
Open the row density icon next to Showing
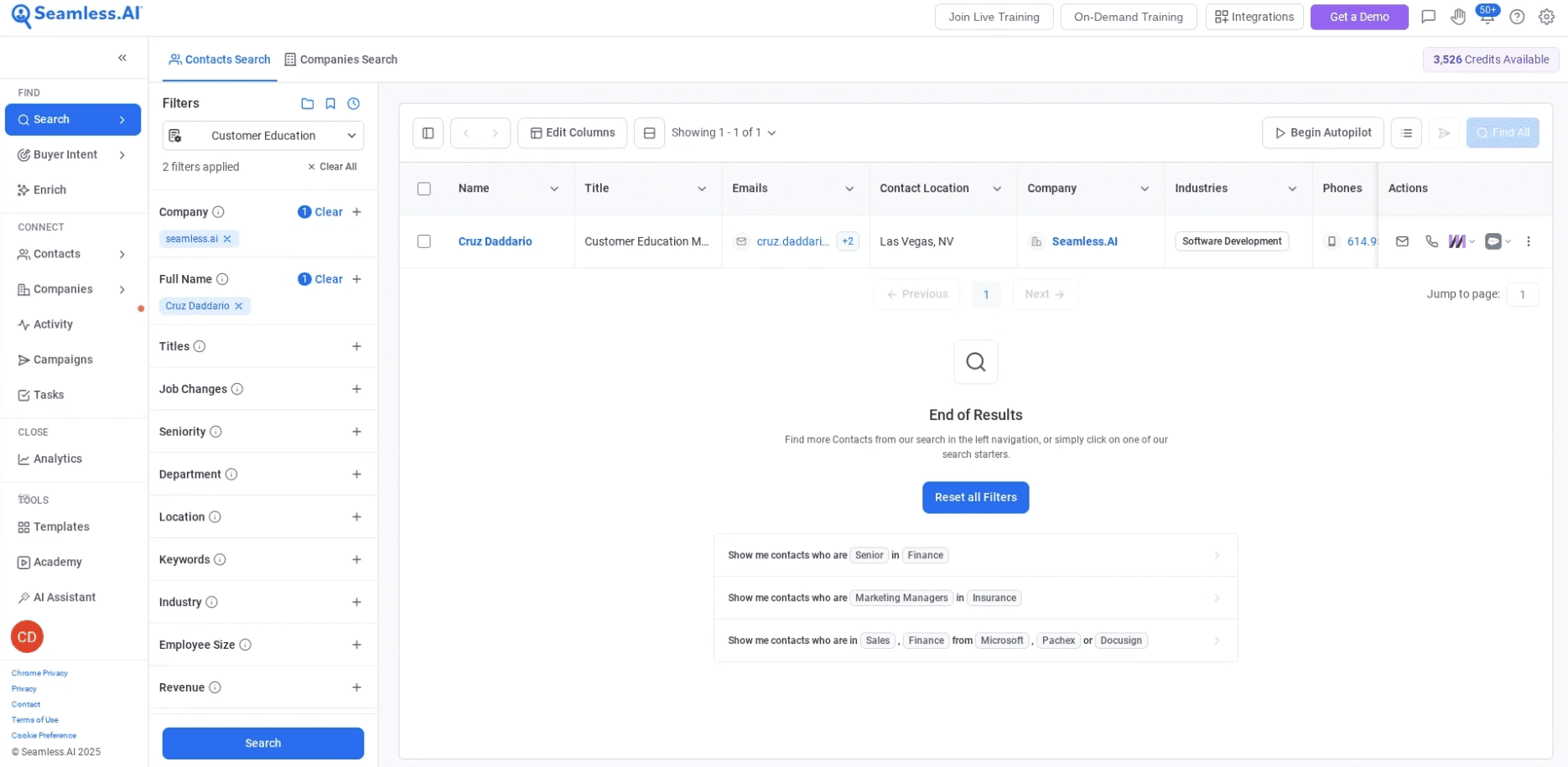[649, 132]
